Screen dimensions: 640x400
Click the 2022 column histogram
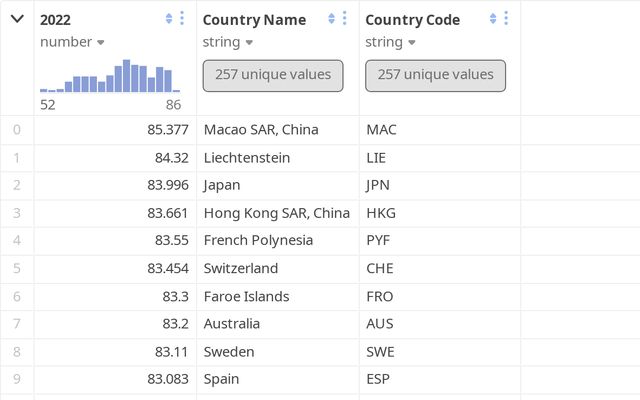110,76
